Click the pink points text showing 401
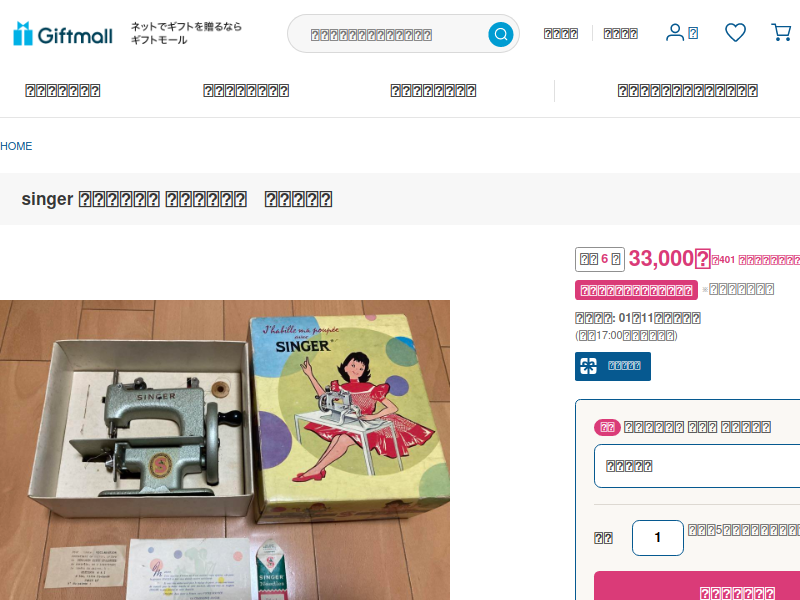This screenshot has width=800, height=600. (756, 260)
